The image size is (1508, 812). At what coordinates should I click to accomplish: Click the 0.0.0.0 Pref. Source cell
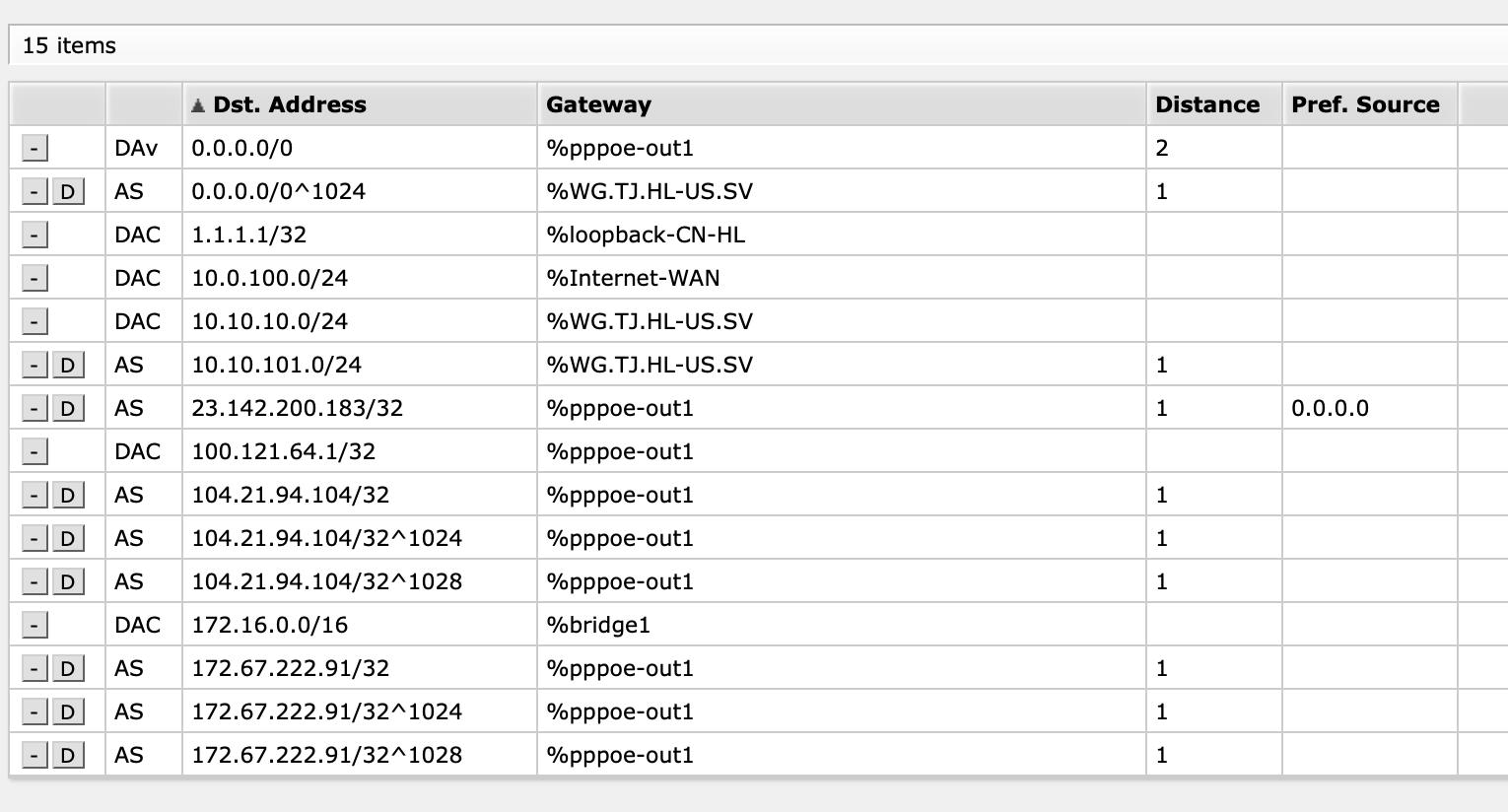click(1330, 408)
